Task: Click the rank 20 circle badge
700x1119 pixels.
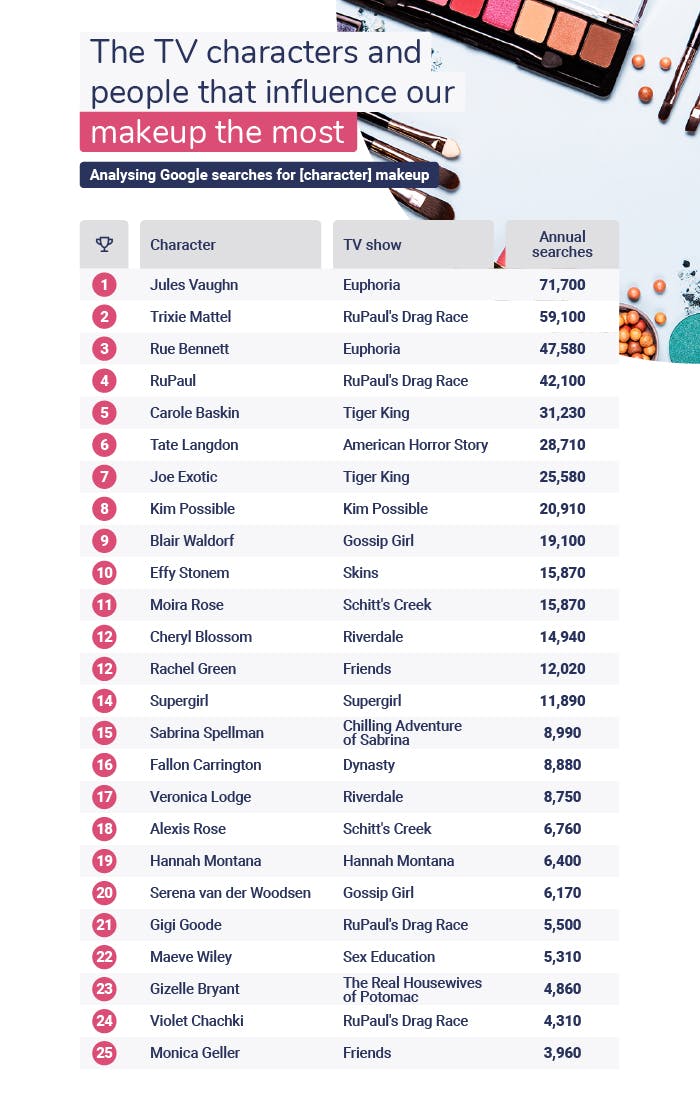Action: click(104, 893)
